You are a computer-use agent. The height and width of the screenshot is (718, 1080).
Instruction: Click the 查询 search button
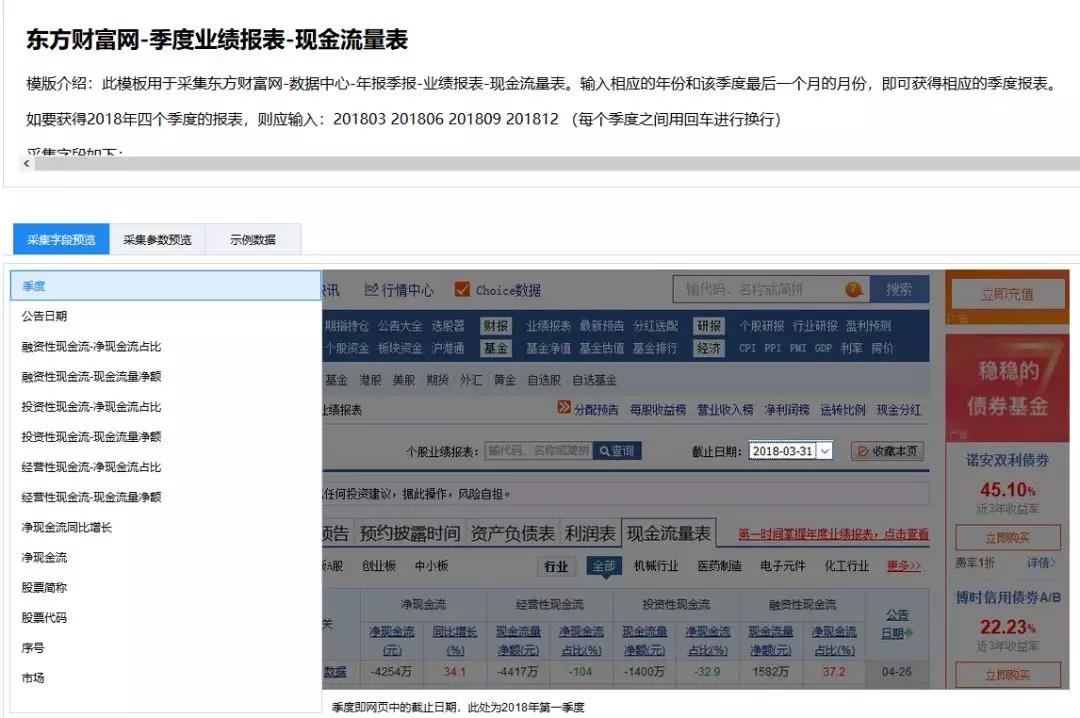(617, 451)
